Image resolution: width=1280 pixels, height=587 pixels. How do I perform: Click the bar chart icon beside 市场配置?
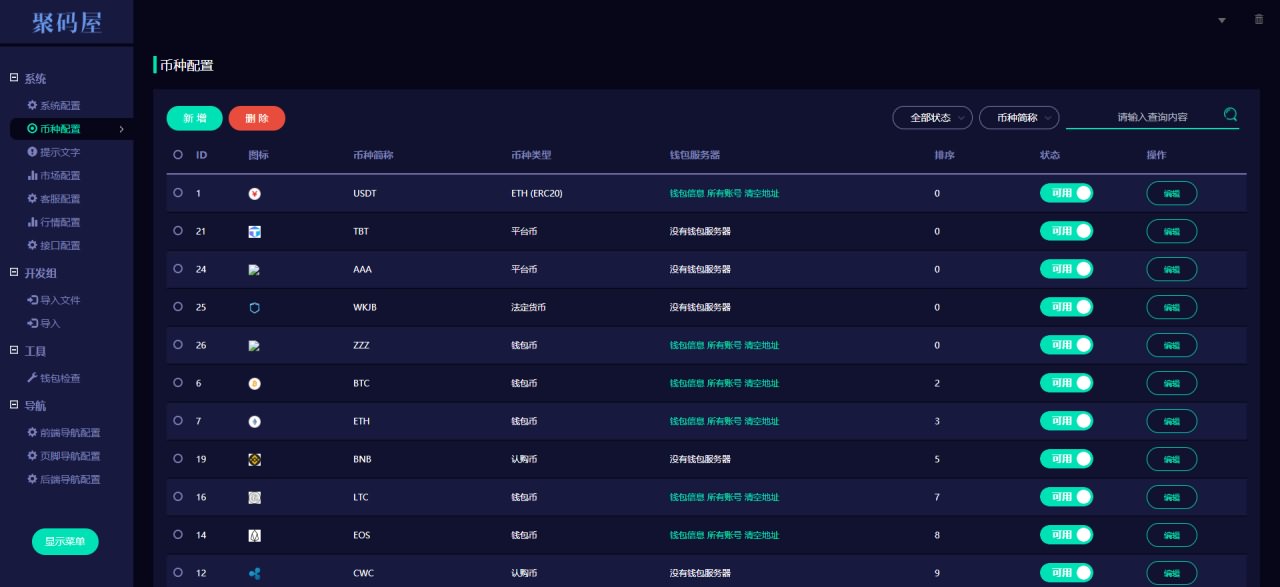[x=32, y=175]
